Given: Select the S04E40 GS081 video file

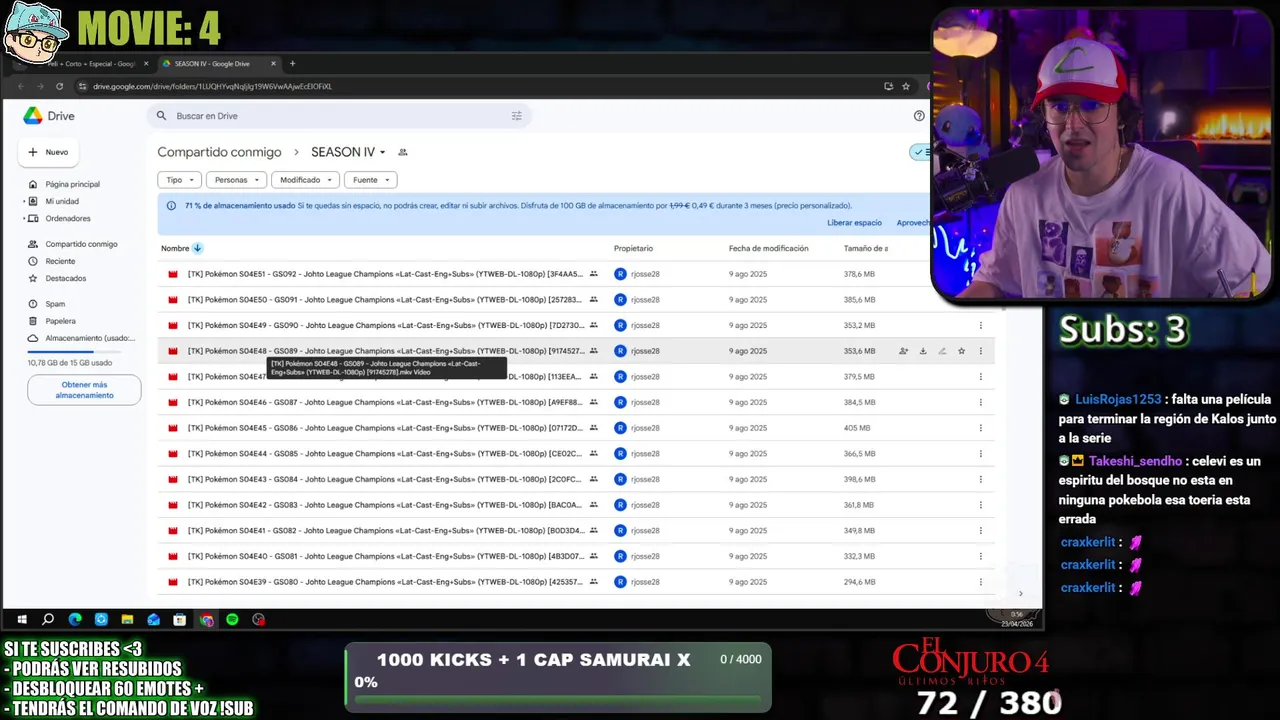Looking at the screenshot, I should pyautogui.click(x=384, y=556).
